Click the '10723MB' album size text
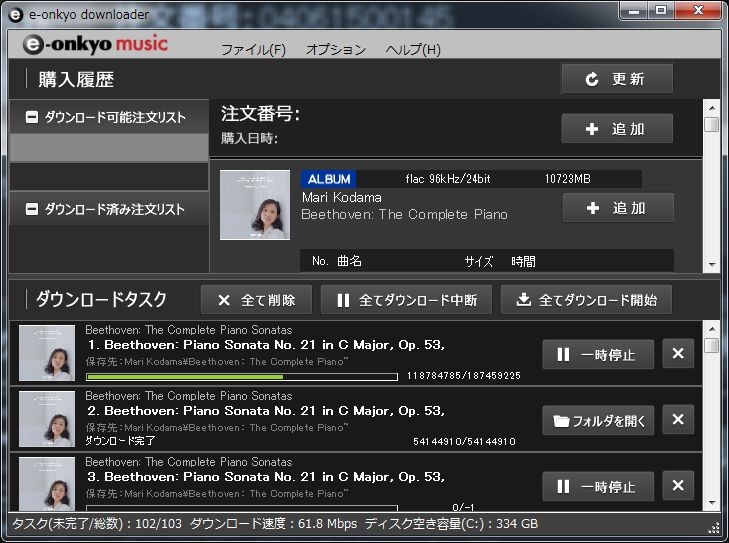 point(567,179)
